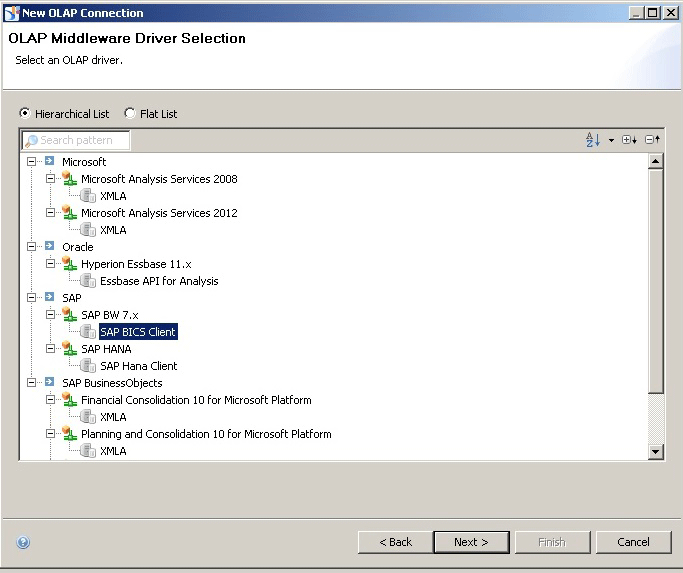Select the SAP BICS Client driver

pos(138,332)
